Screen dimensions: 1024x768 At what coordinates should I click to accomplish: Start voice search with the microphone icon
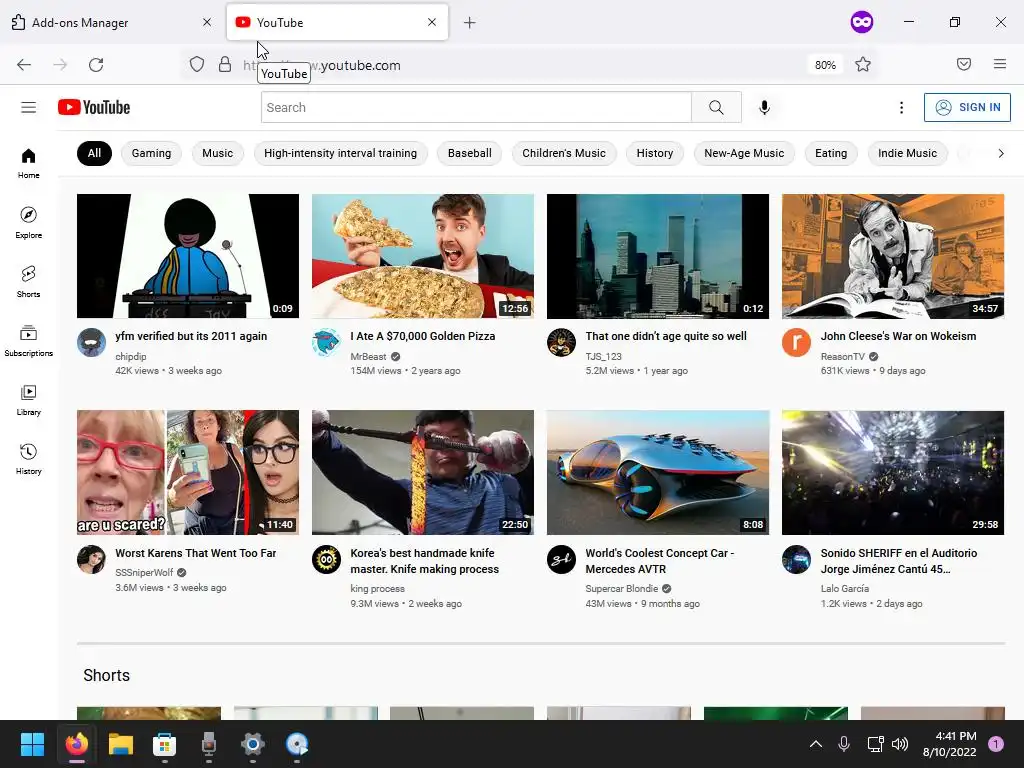pyautogui.click(x=764, y=107)
